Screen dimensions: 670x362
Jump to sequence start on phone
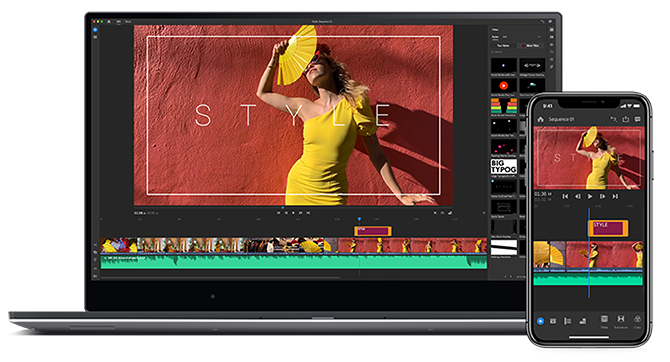[x=565, y=196]
